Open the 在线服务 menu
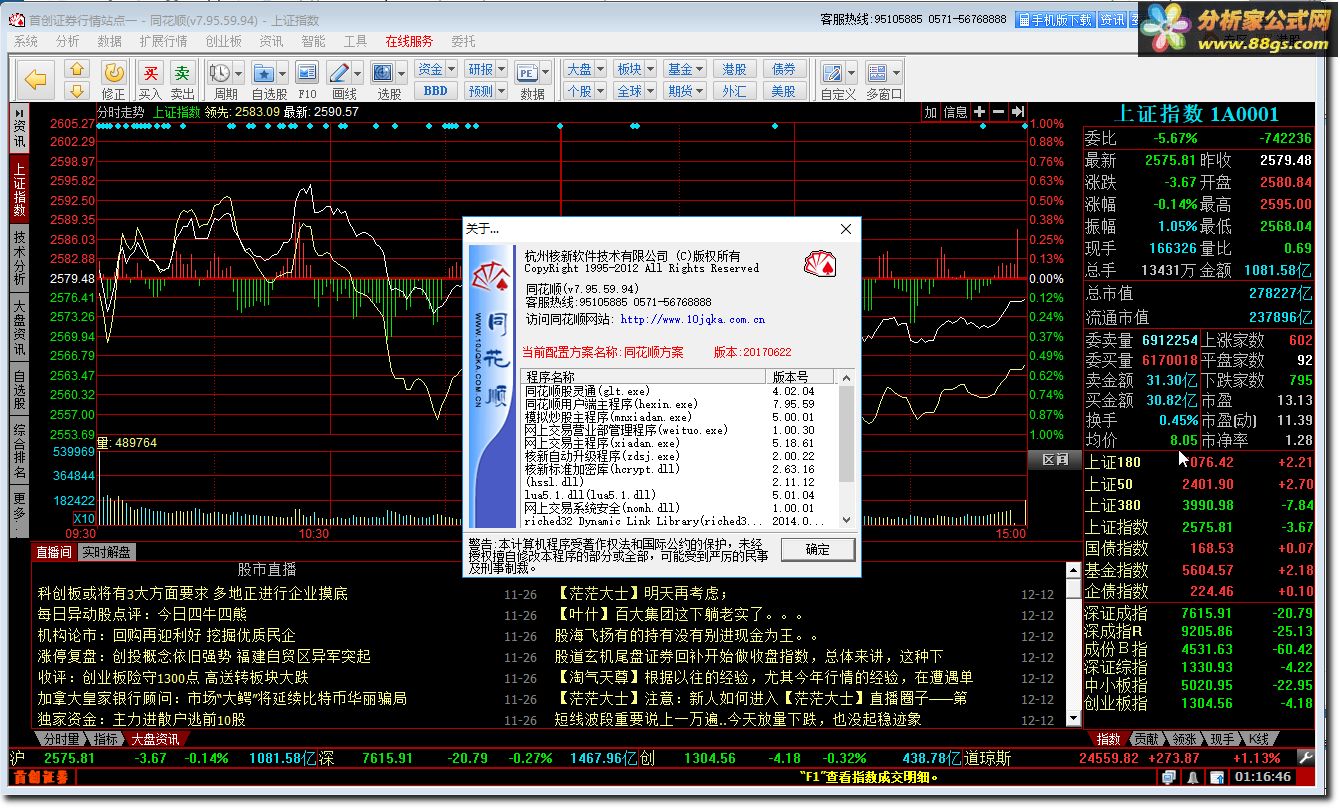 pos(409,41)
